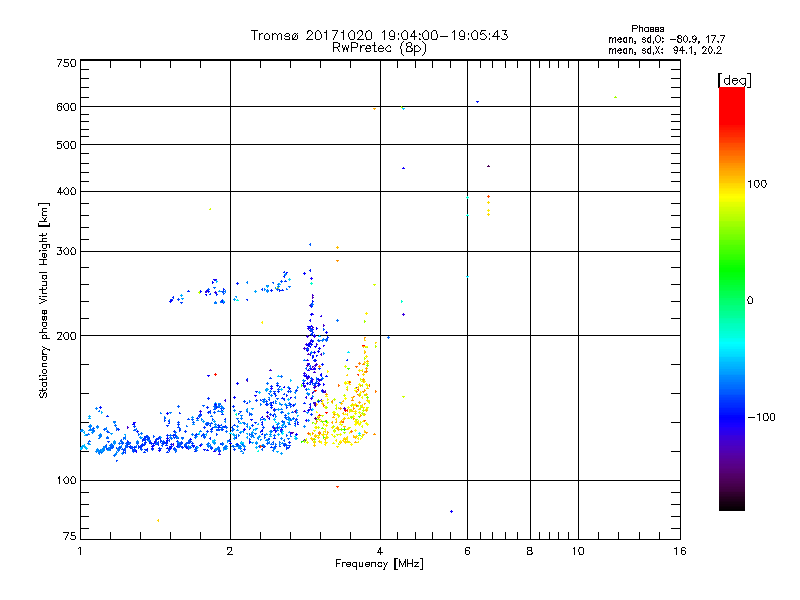The image size is (800, 600).
Task: Click the "Frequency [MHz]" axis label
Action: tap(379, 564)
